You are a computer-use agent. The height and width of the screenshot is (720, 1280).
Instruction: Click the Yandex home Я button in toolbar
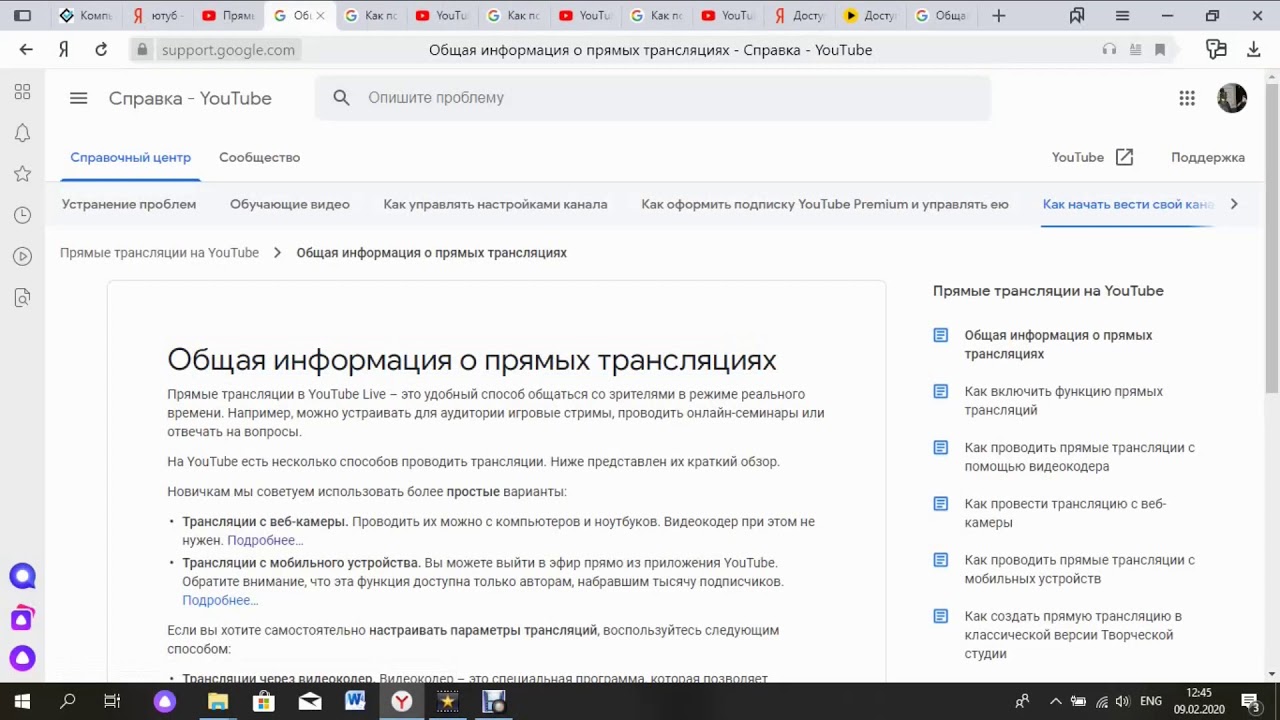click(x=63, y=50)
